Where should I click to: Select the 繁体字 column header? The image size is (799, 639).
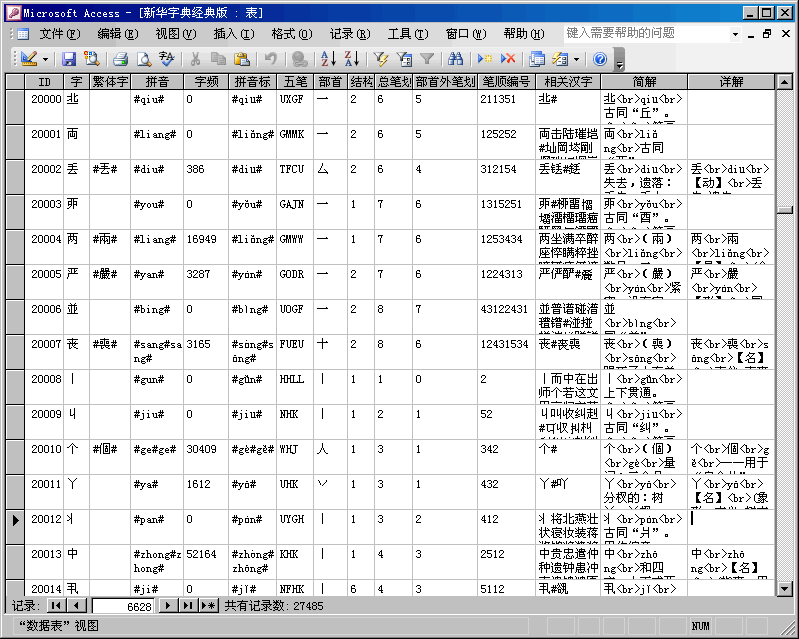coord(110,82)
